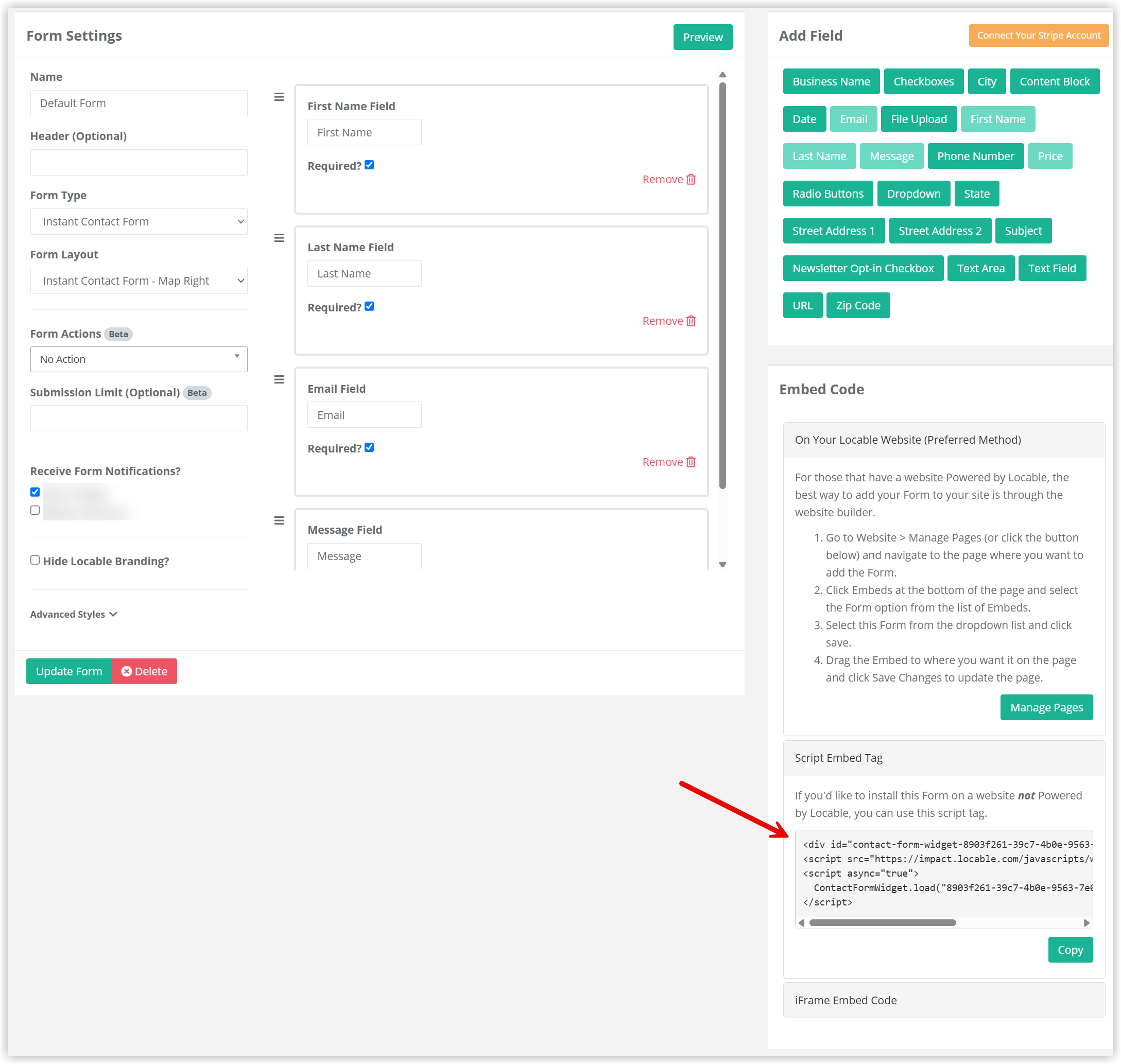
Task: Add a URL field
Action: tap(803, 306)
